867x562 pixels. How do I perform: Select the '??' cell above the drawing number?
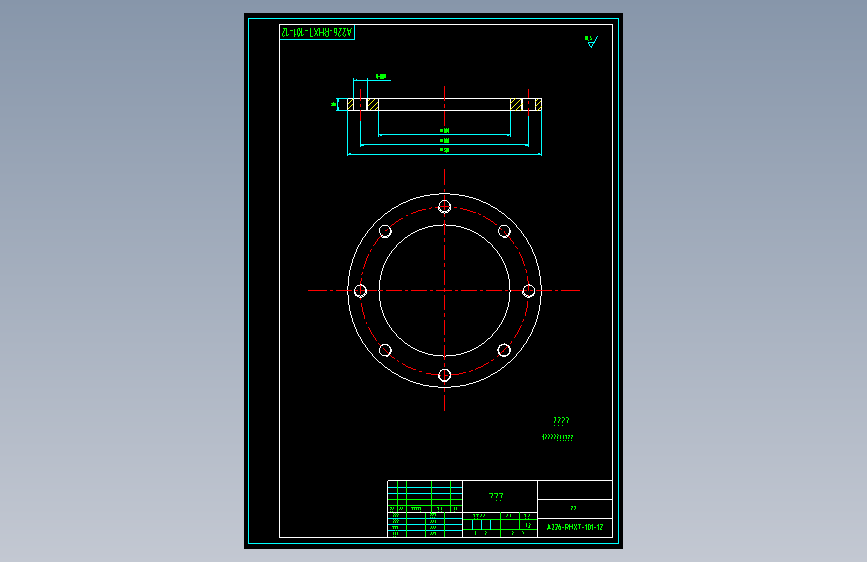(x=573, y=508)
